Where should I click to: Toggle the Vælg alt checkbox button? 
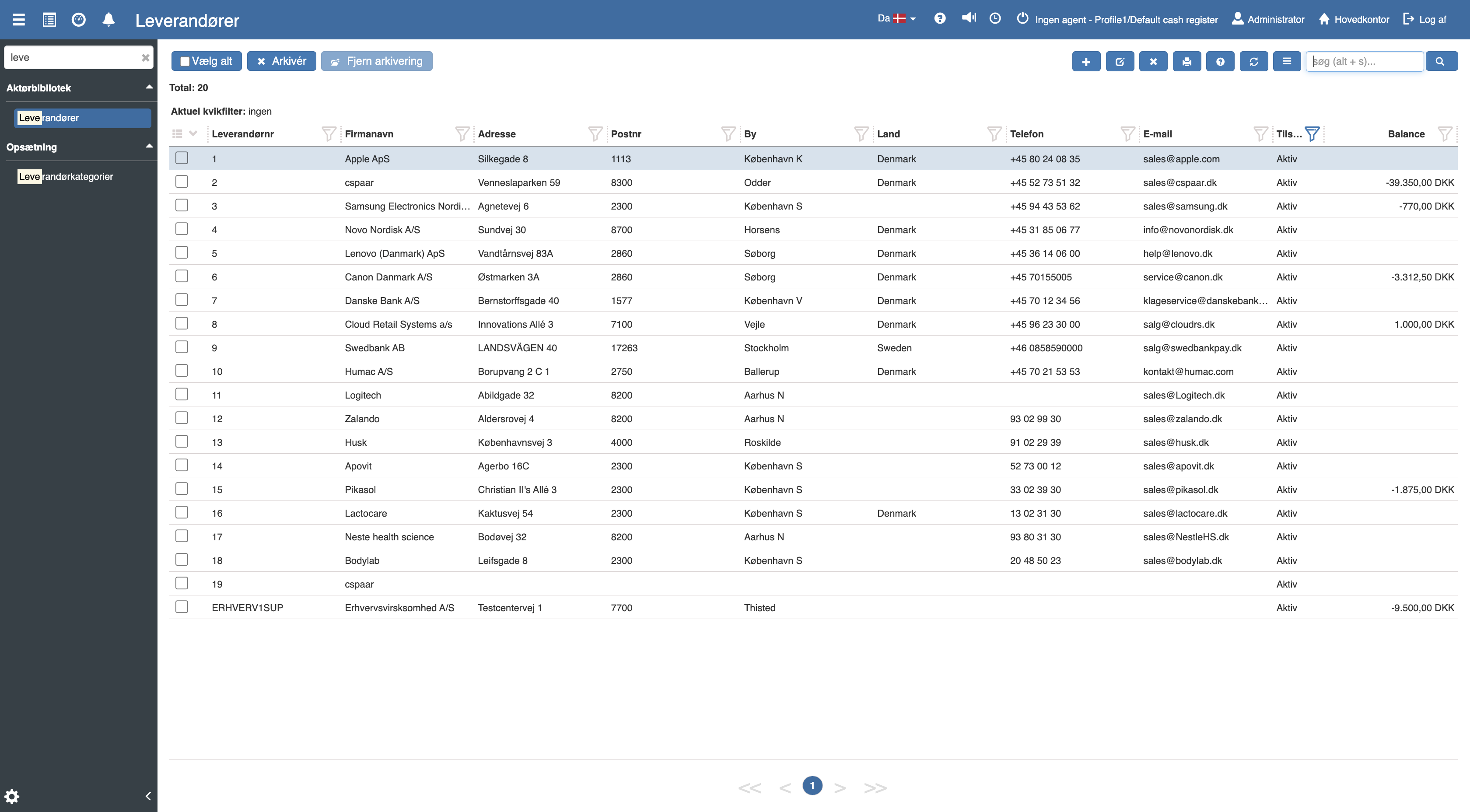pos(206,61)
